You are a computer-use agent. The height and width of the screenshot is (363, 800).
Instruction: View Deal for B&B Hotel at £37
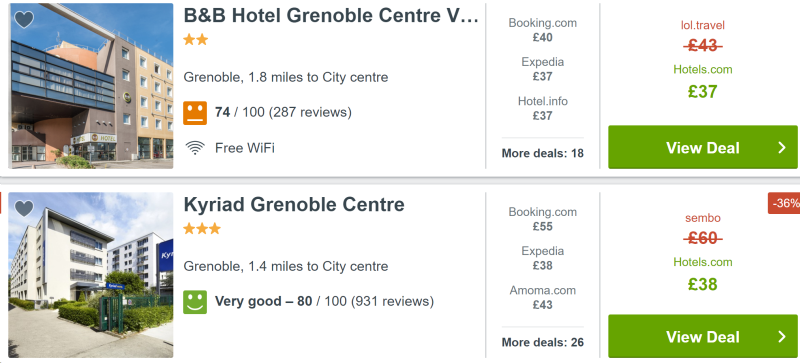(703, 147)
